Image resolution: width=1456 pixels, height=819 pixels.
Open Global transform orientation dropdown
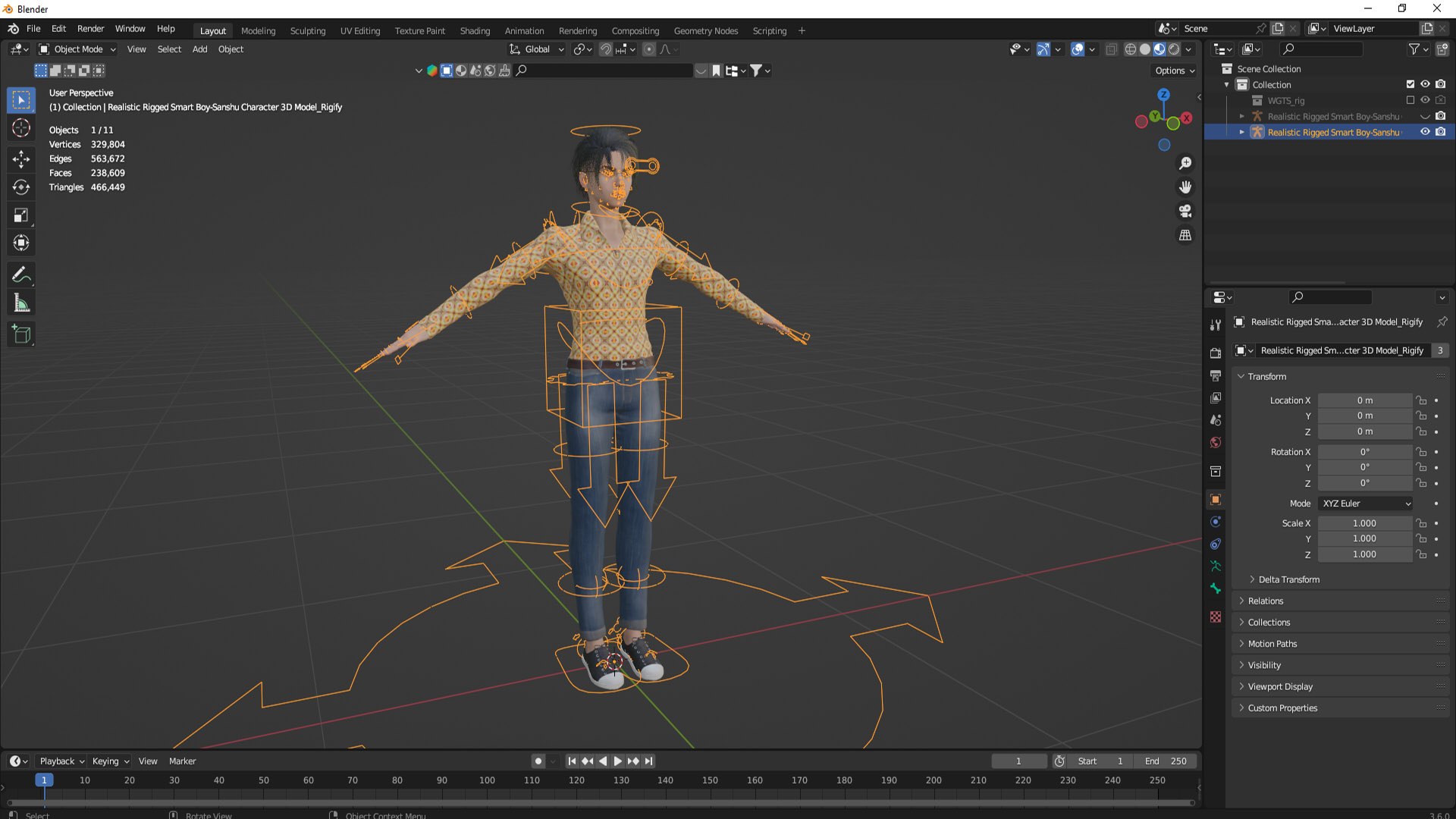tap(537, 49)
